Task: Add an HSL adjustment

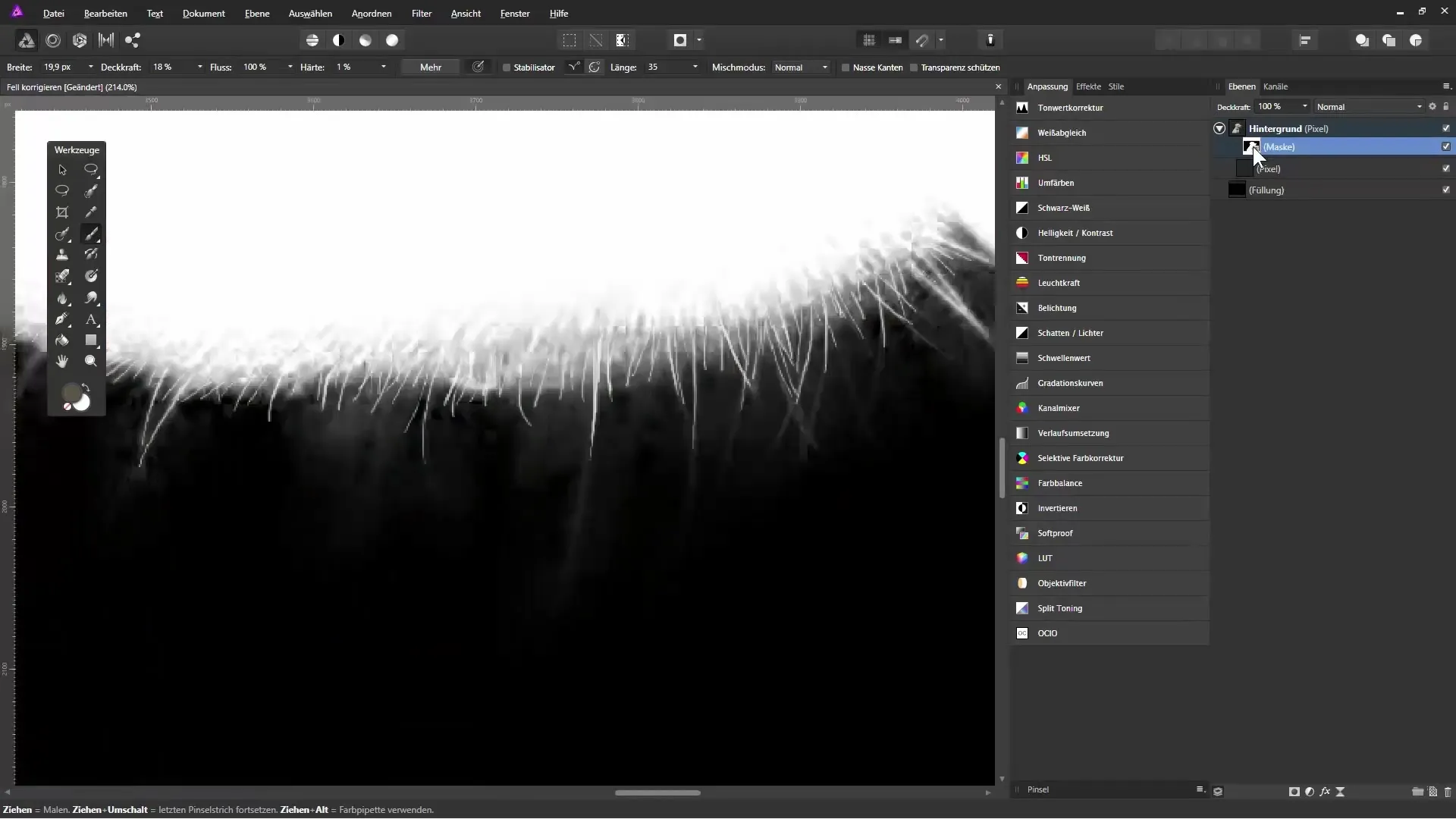Action: coord(1109,158)
